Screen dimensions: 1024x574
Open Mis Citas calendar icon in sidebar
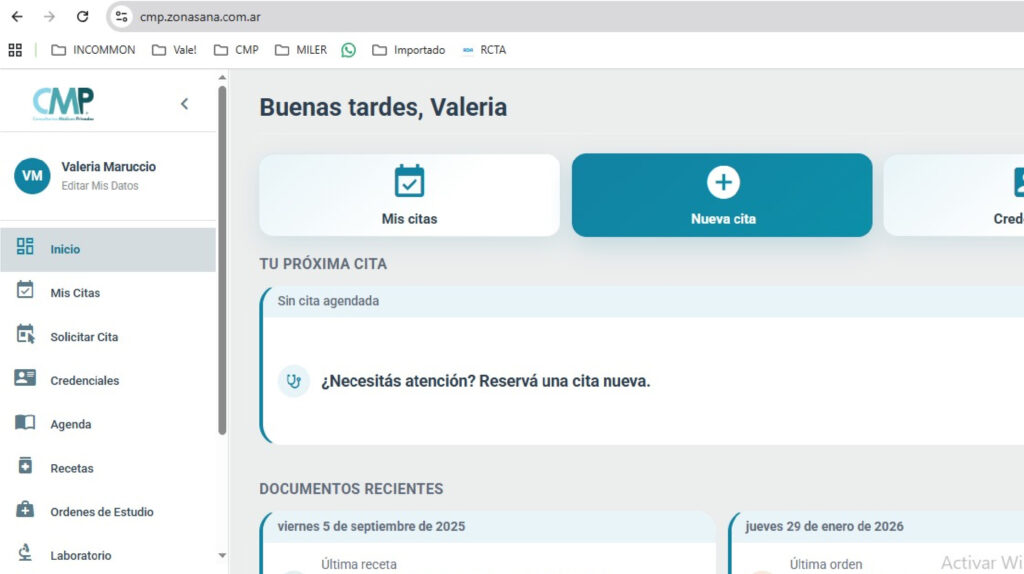pos(25,292)
